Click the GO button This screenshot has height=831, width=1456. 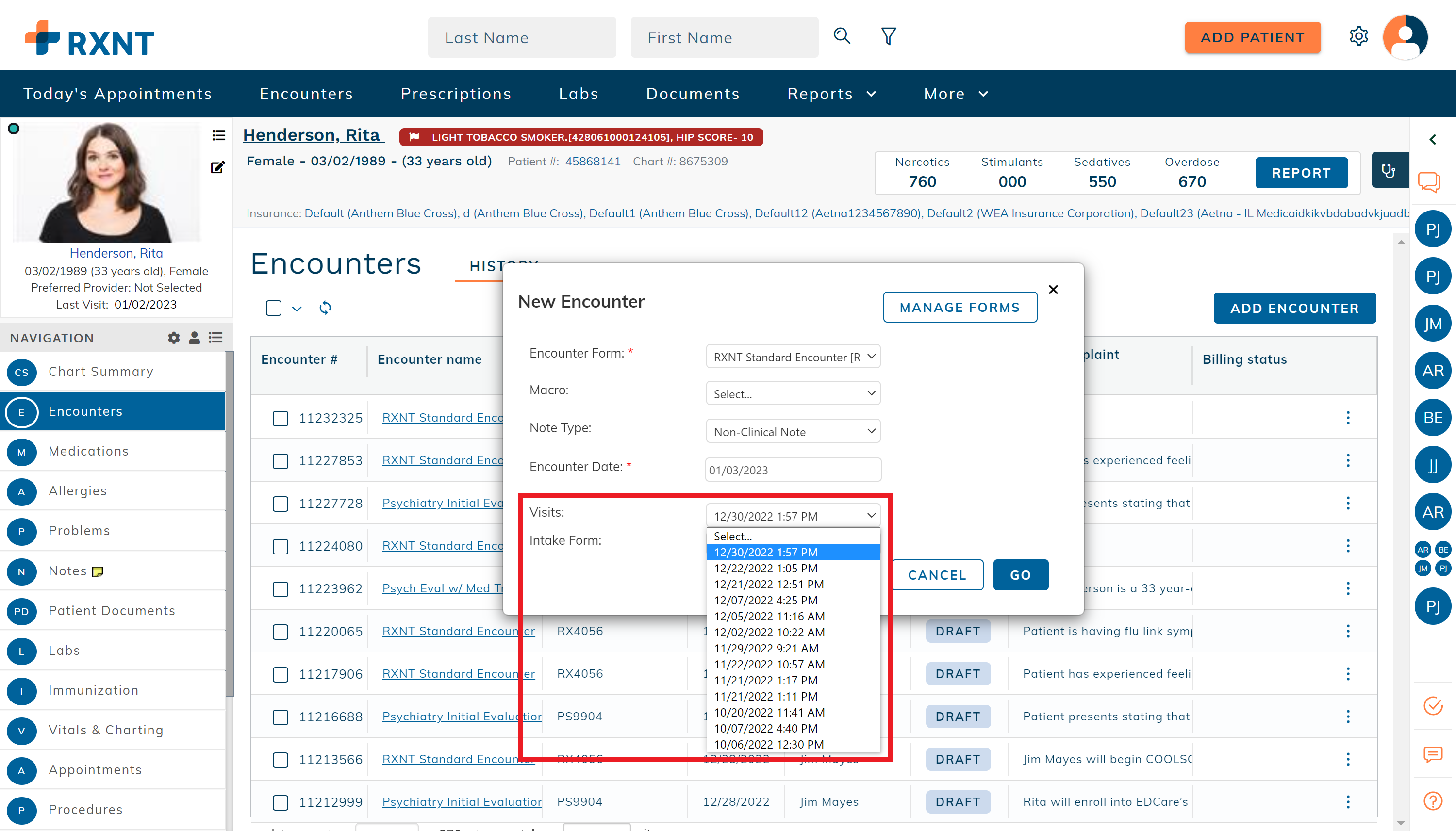1020,575
